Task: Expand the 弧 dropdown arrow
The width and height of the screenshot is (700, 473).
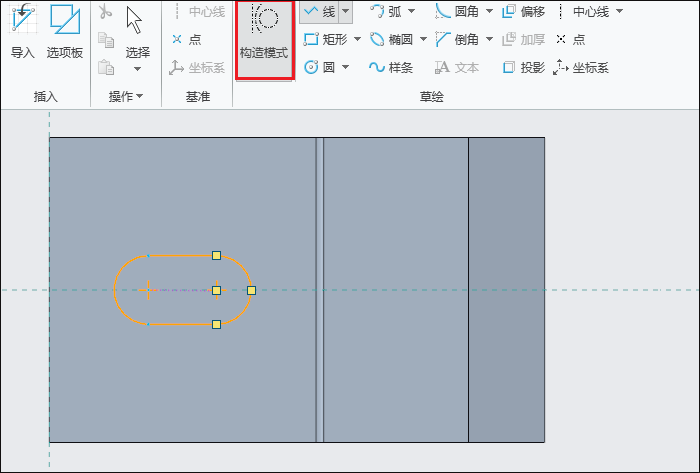Action: (411, 12)
